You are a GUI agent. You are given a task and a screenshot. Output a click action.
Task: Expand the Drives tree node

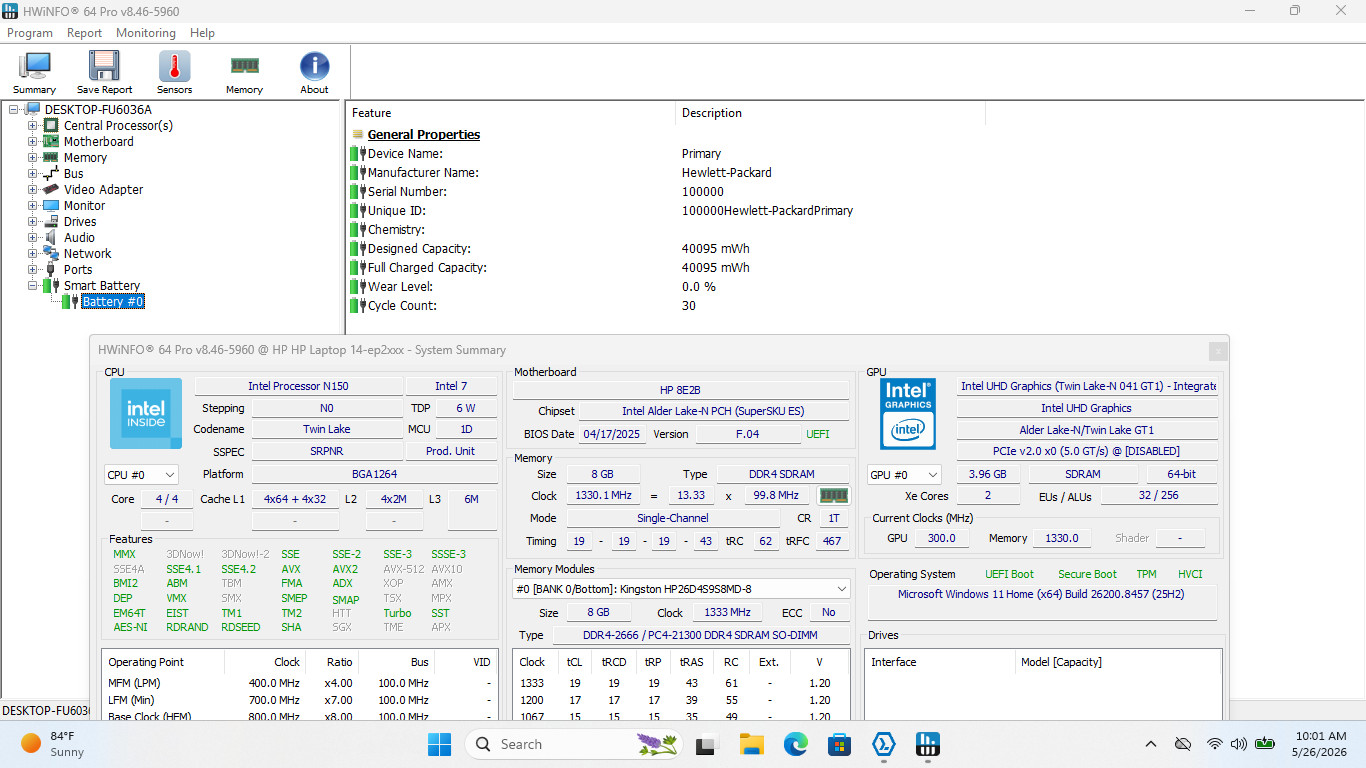tap(33, 221)
